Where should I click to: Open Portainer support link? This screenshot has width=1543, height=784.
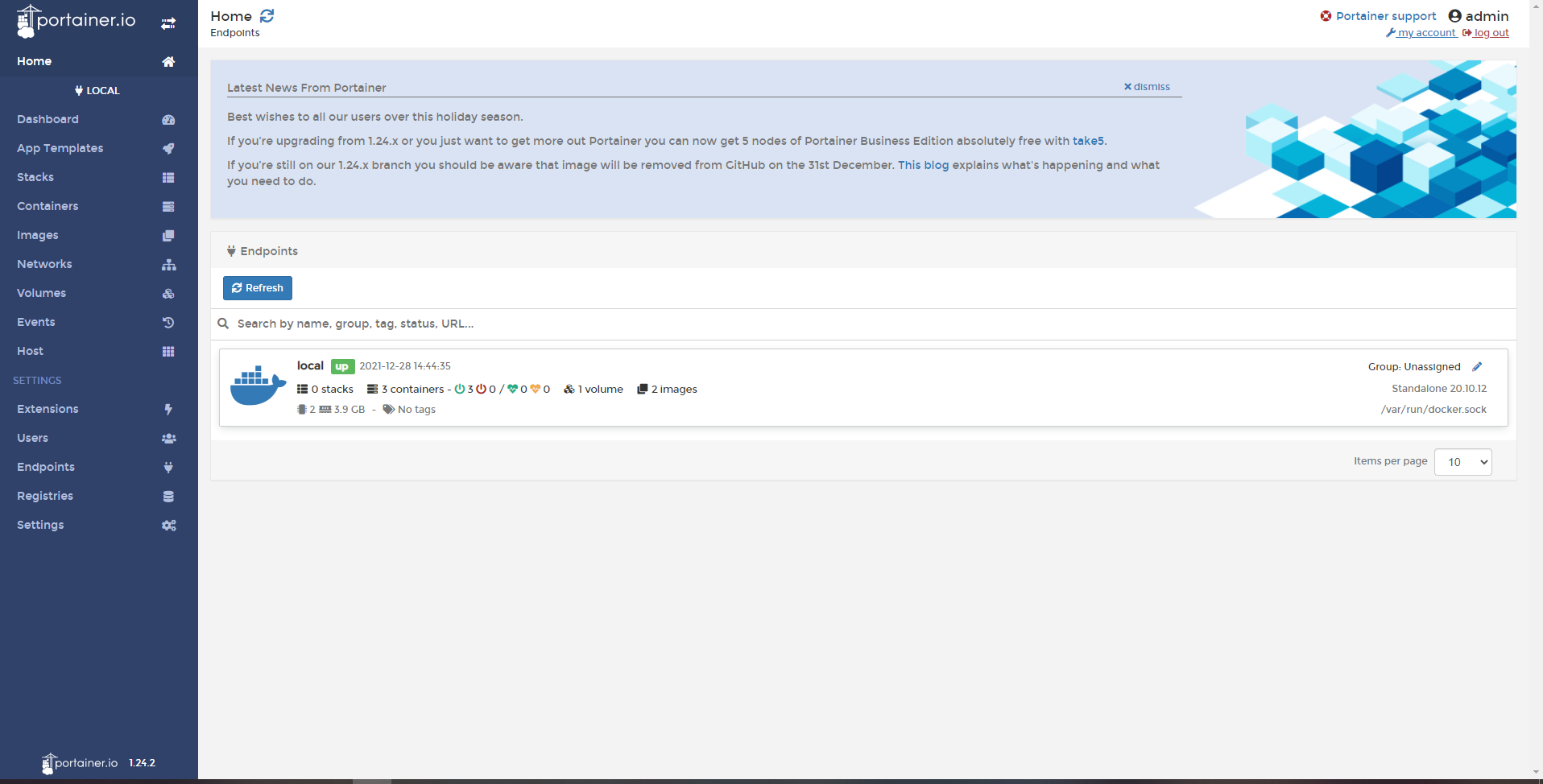point(1385,16)
